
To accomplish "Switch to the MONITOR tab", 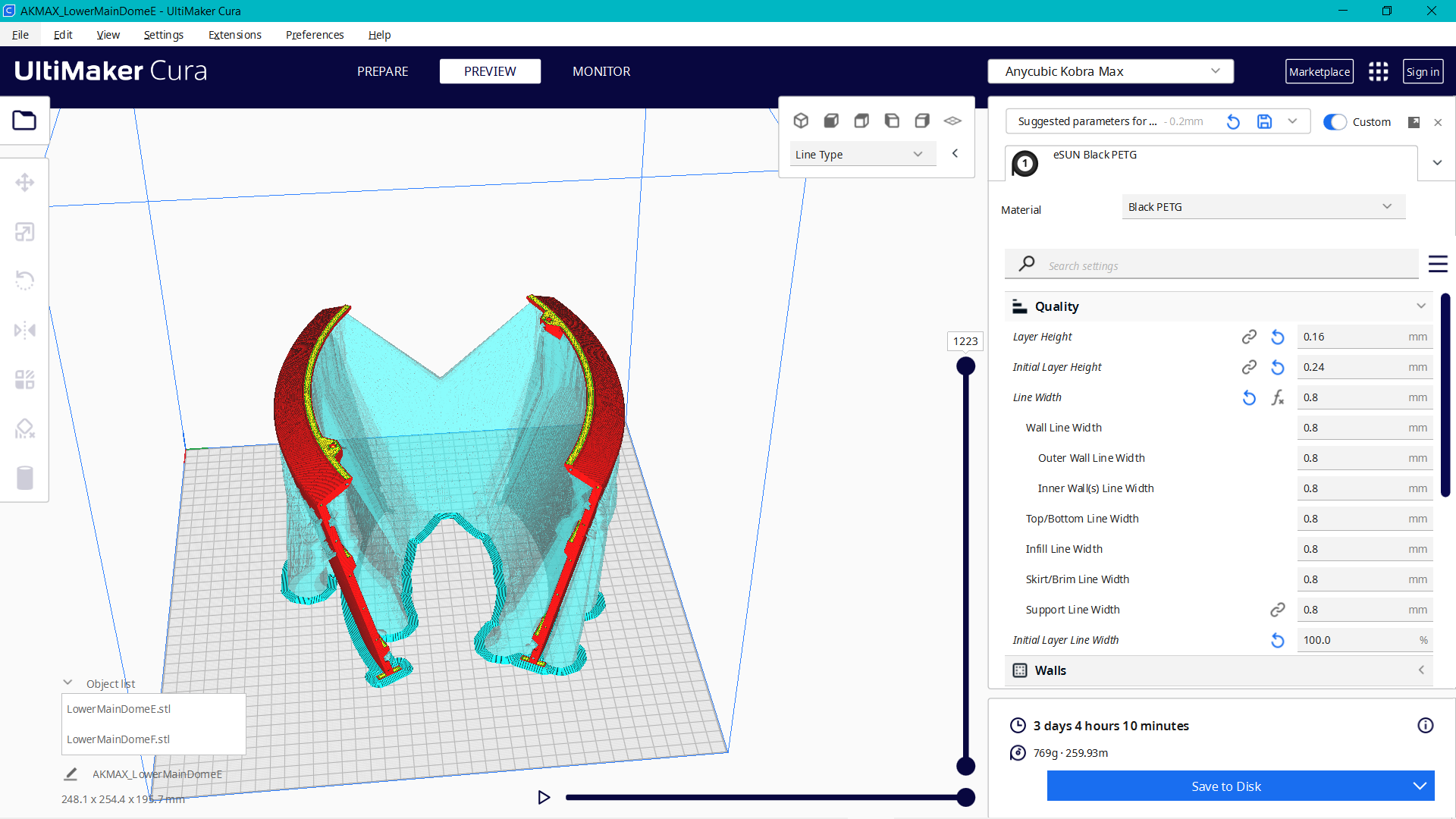I will point(601,71).
